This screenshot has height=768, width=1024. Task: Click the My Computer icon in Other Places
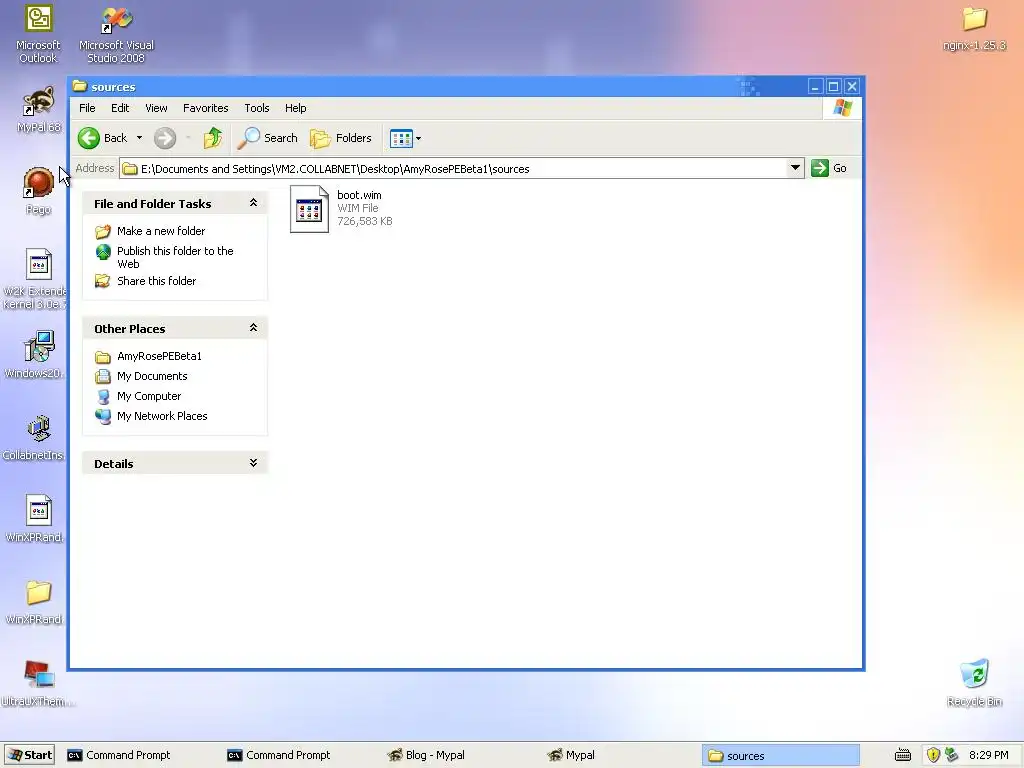(x=103, y=396)
